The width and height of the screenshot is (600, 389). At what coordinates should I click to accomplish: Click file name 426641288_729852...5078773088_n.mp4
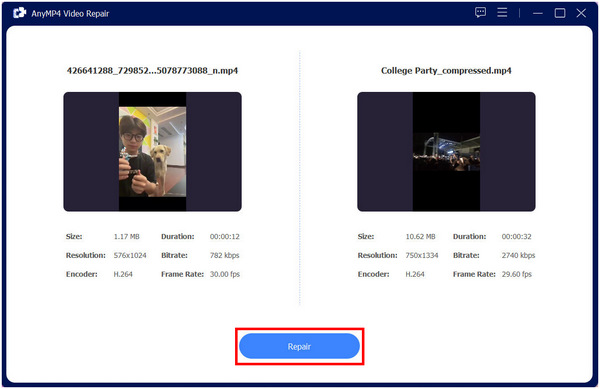[x=152, y=71]
